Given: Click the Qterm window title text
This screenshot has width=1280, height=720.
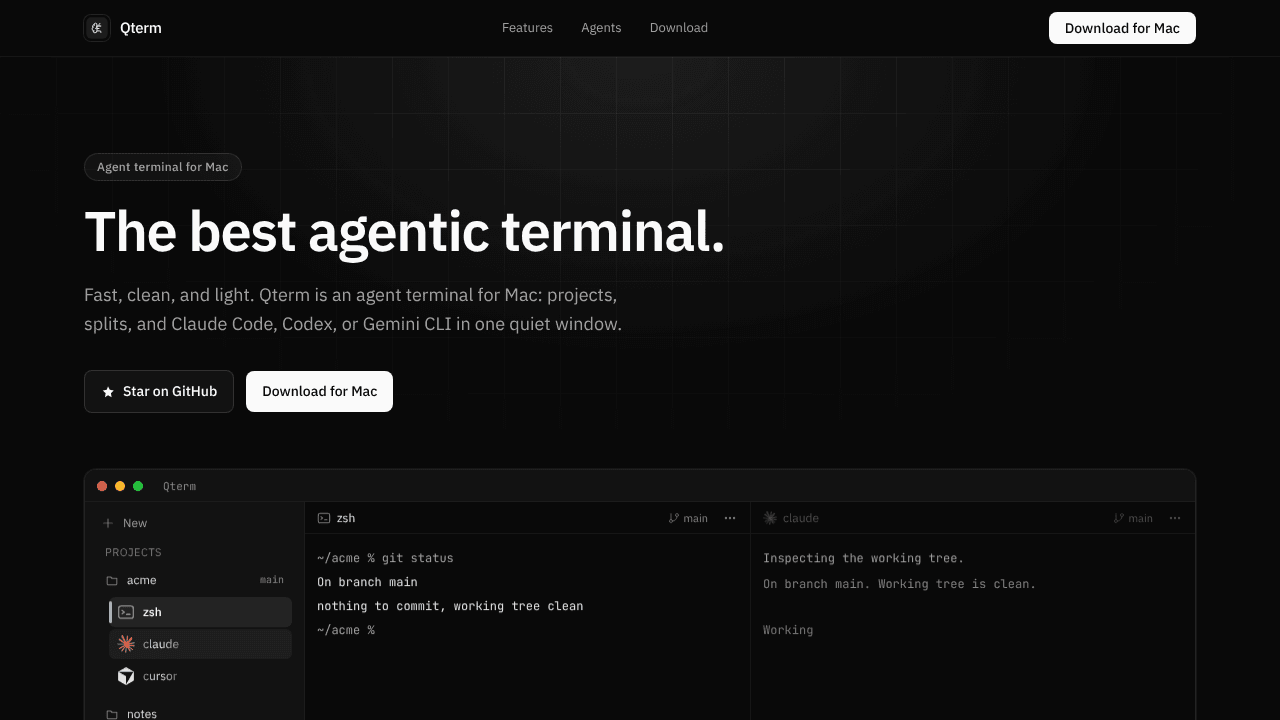Looking at the screenshot, I should coord(180,486).
